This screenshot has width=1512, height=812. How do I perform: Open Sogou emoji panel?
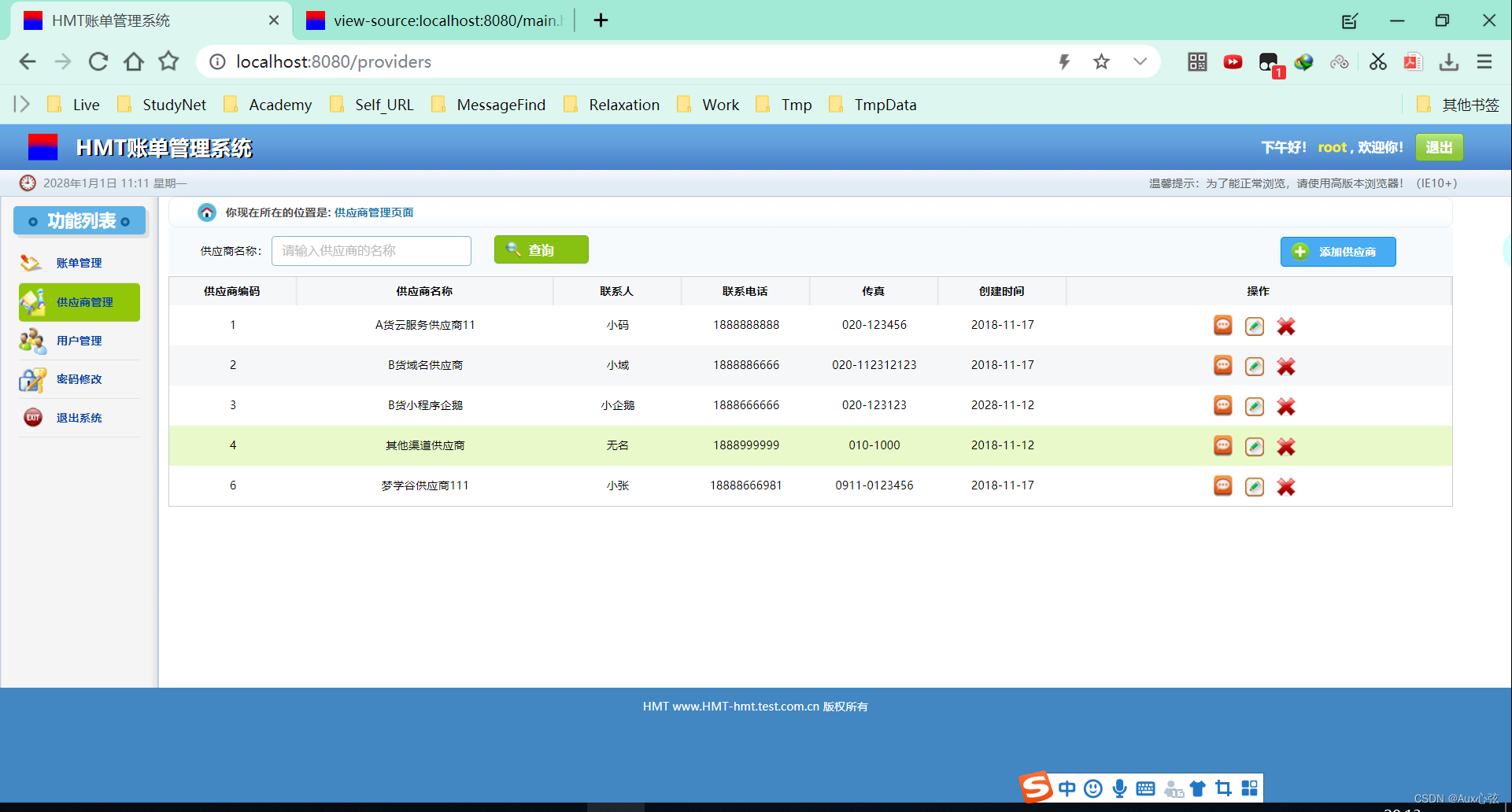pos(1093,788)
